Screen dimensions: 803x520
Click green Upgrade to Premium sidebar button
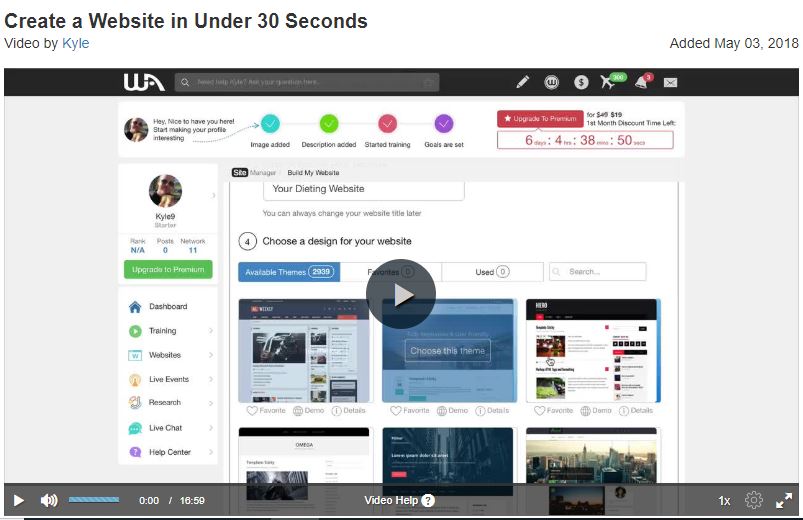(168, 269)
